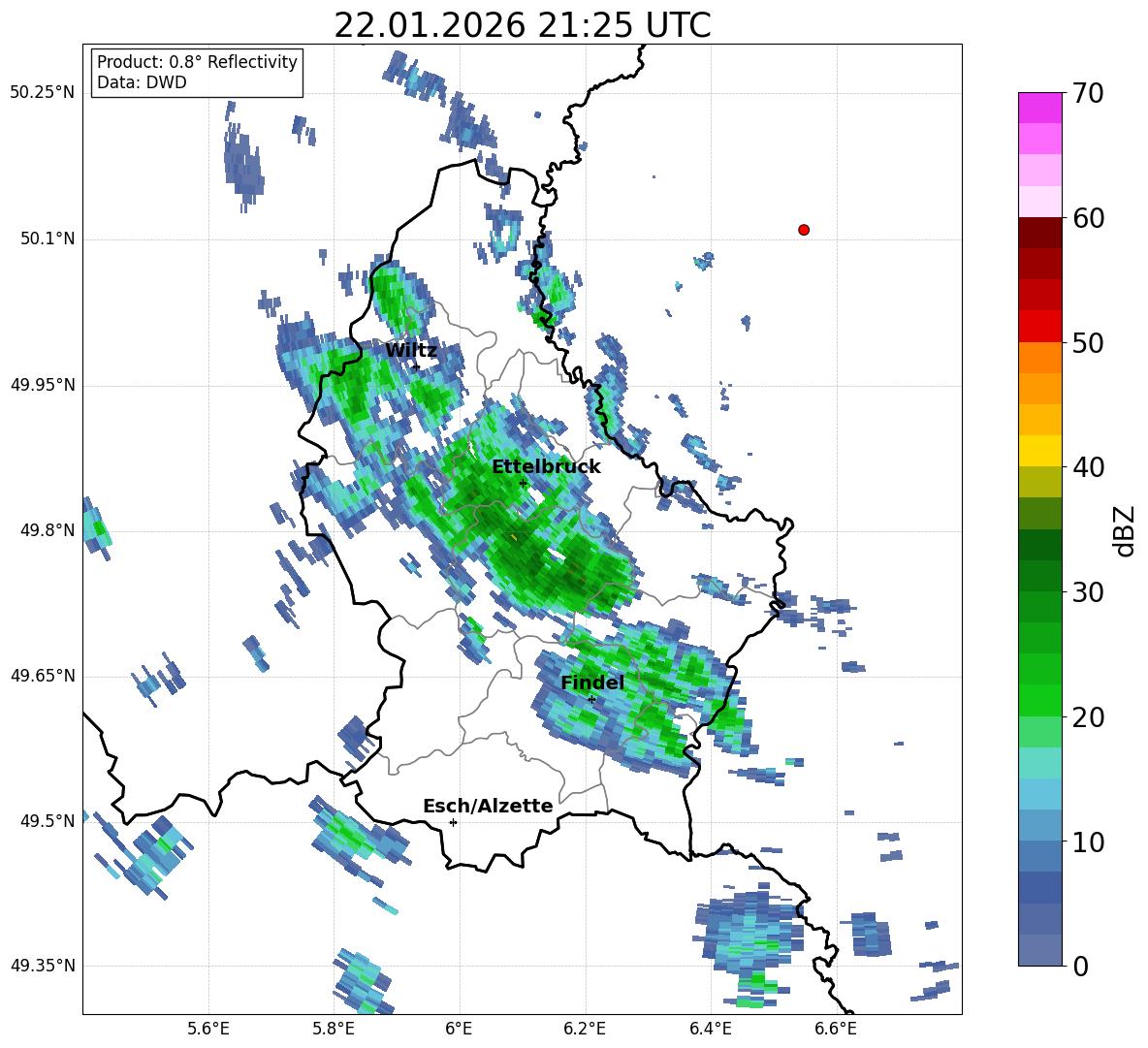Image resolution: width=1148 pixels, height=1048 pixels.
Task: Pick the magenta swatch at top of colorbar
Action: tap(1039, 109)
